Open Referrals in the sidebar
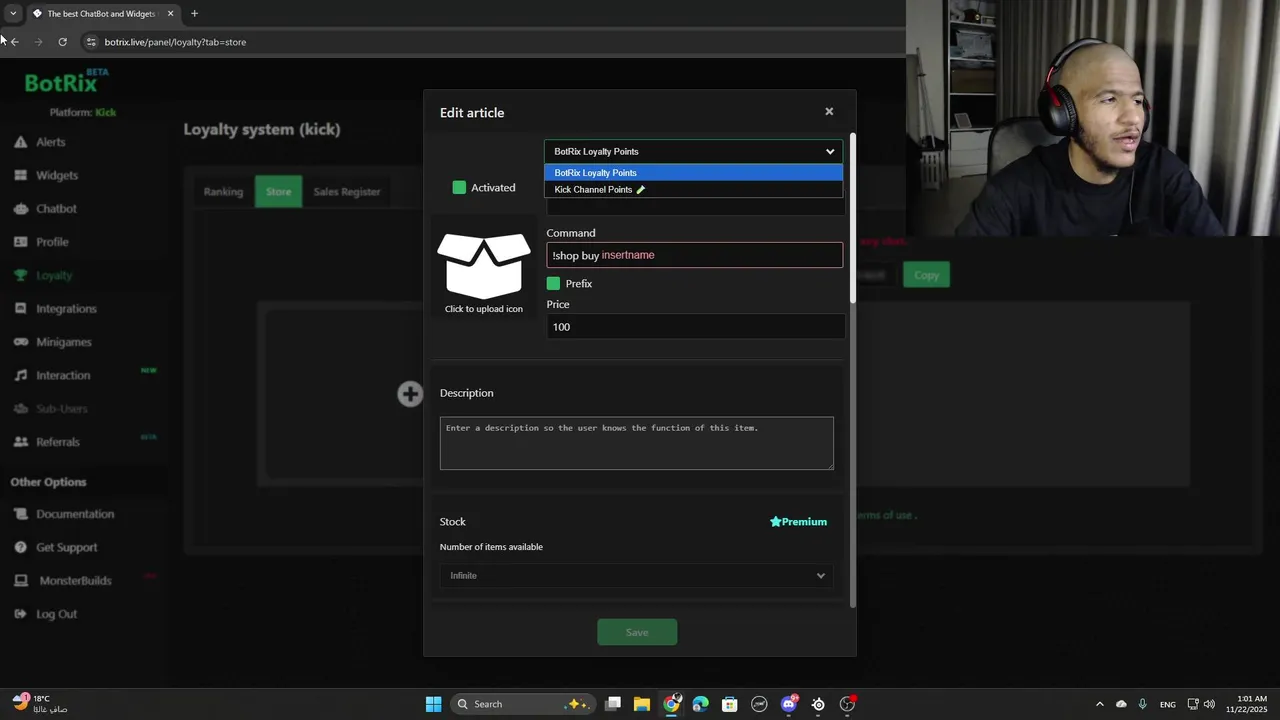This screenshot has height=720, width=1280. tap(57, 441)
